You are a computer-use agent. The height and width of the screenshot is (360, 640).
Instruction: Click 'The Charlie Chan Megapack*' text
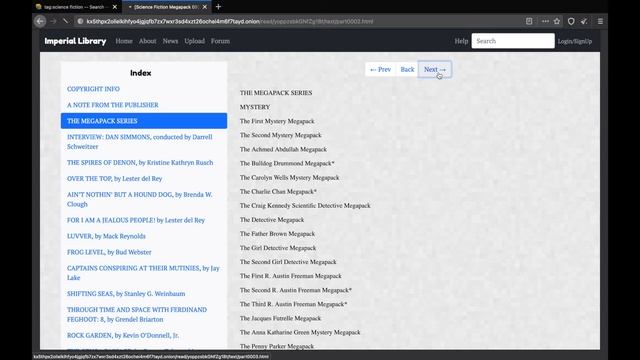278,191
